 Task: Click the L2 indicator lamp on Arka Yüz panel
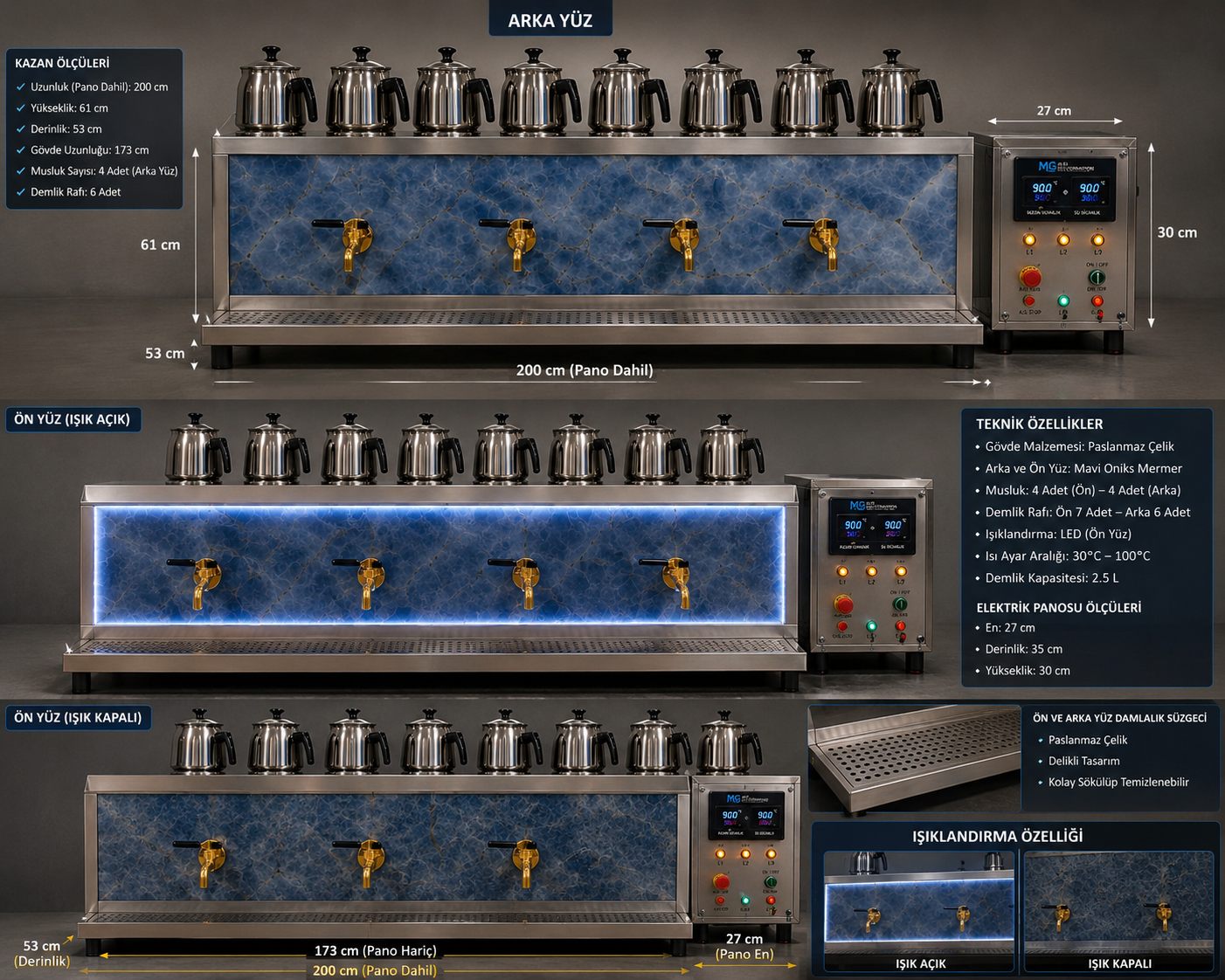coord(1063,239)
